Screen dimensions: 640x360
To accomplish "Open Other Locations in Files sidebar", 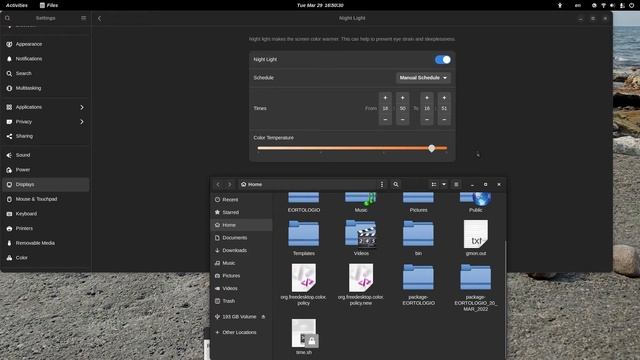I will (242, 332).
